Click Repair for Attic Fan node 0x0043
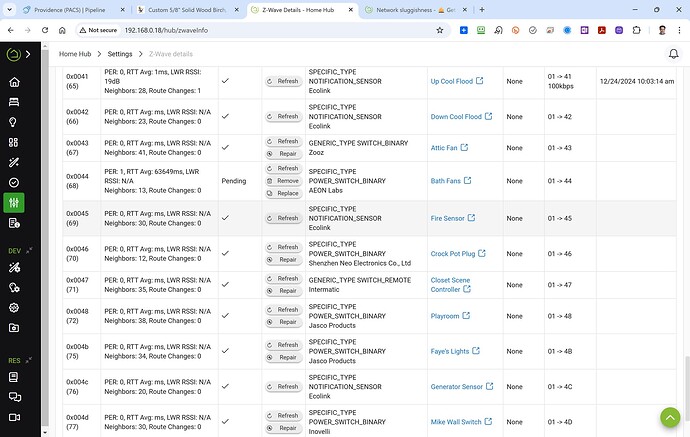Screen dimensions: 690x437 click(x=283, y=154)
